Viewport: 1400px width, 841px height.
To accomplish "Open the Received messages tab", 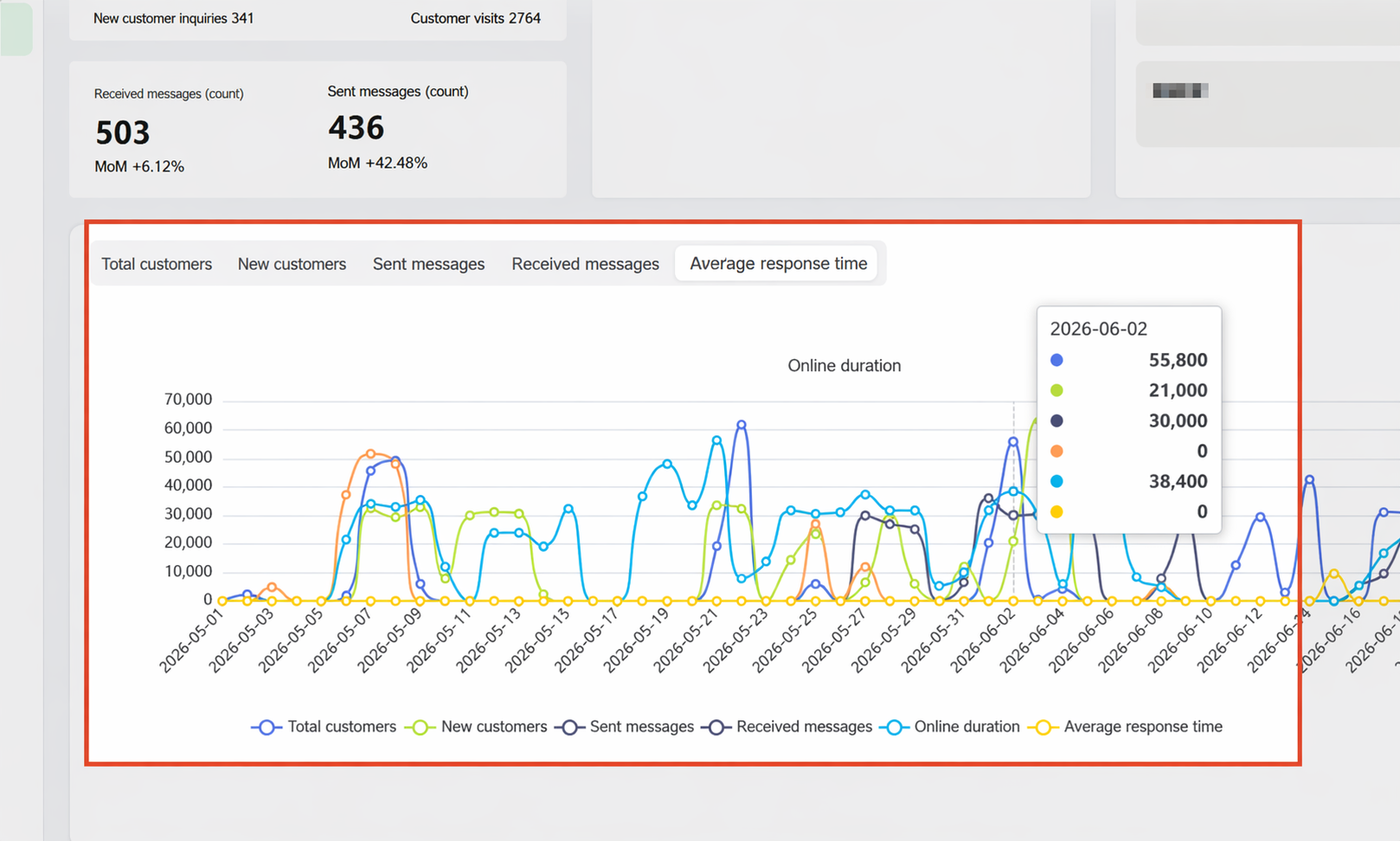I will tap(585, 264).
